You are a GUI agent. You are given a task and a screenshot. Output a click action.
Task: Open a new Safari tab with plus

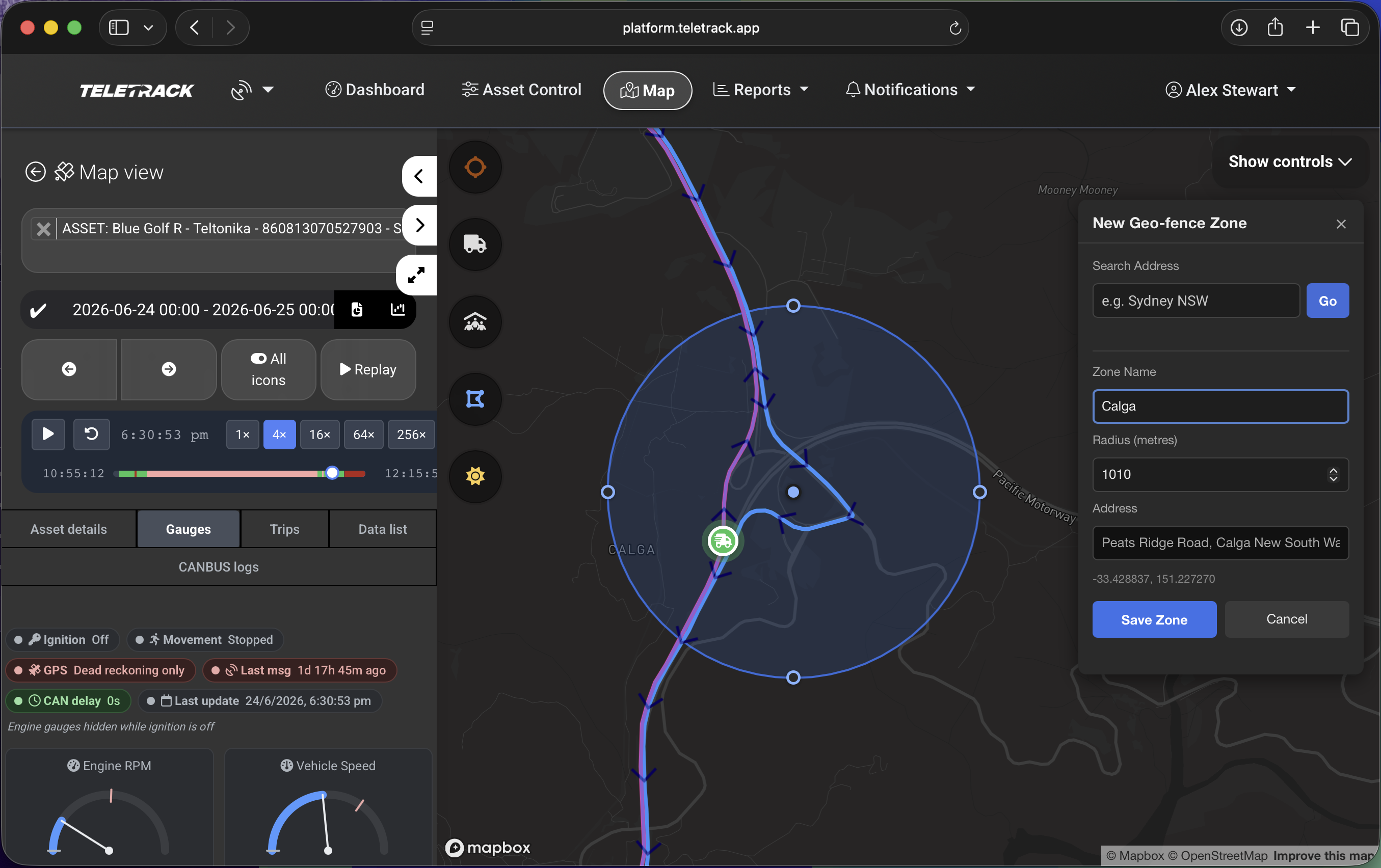click(x=1313, y=28)
